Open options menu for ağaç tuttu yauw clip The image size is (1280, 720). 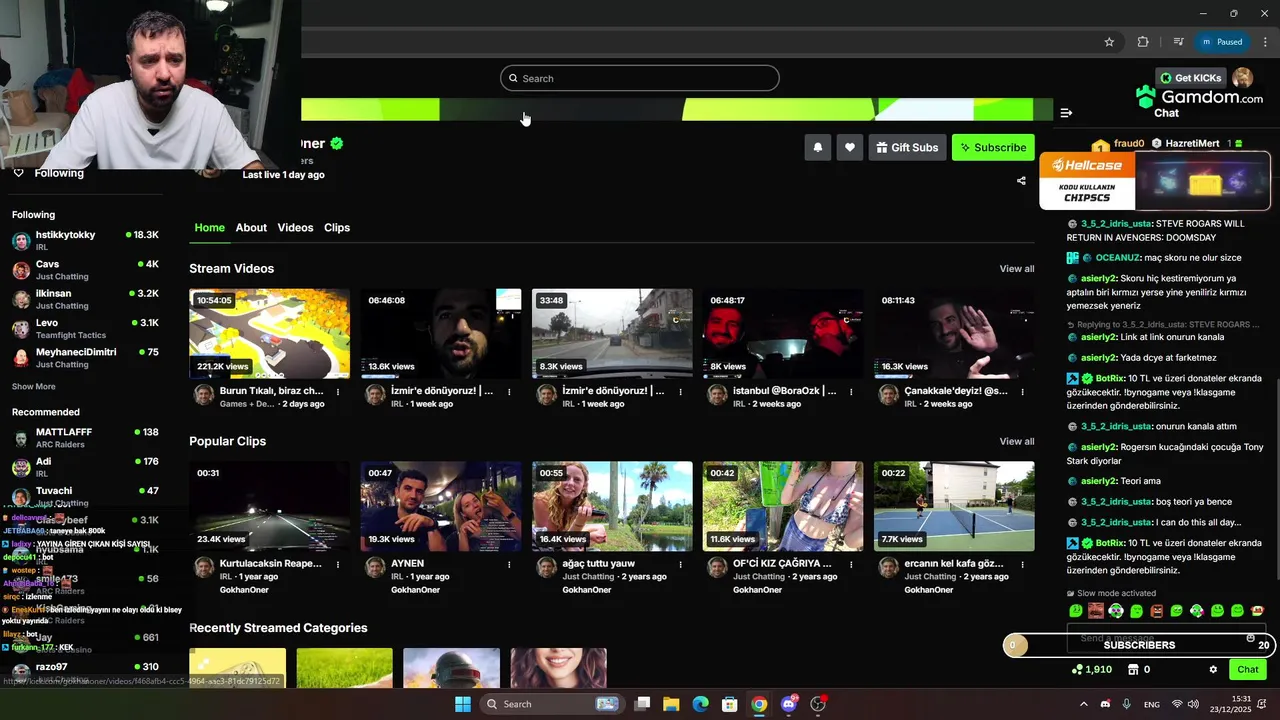pos(680,565)
